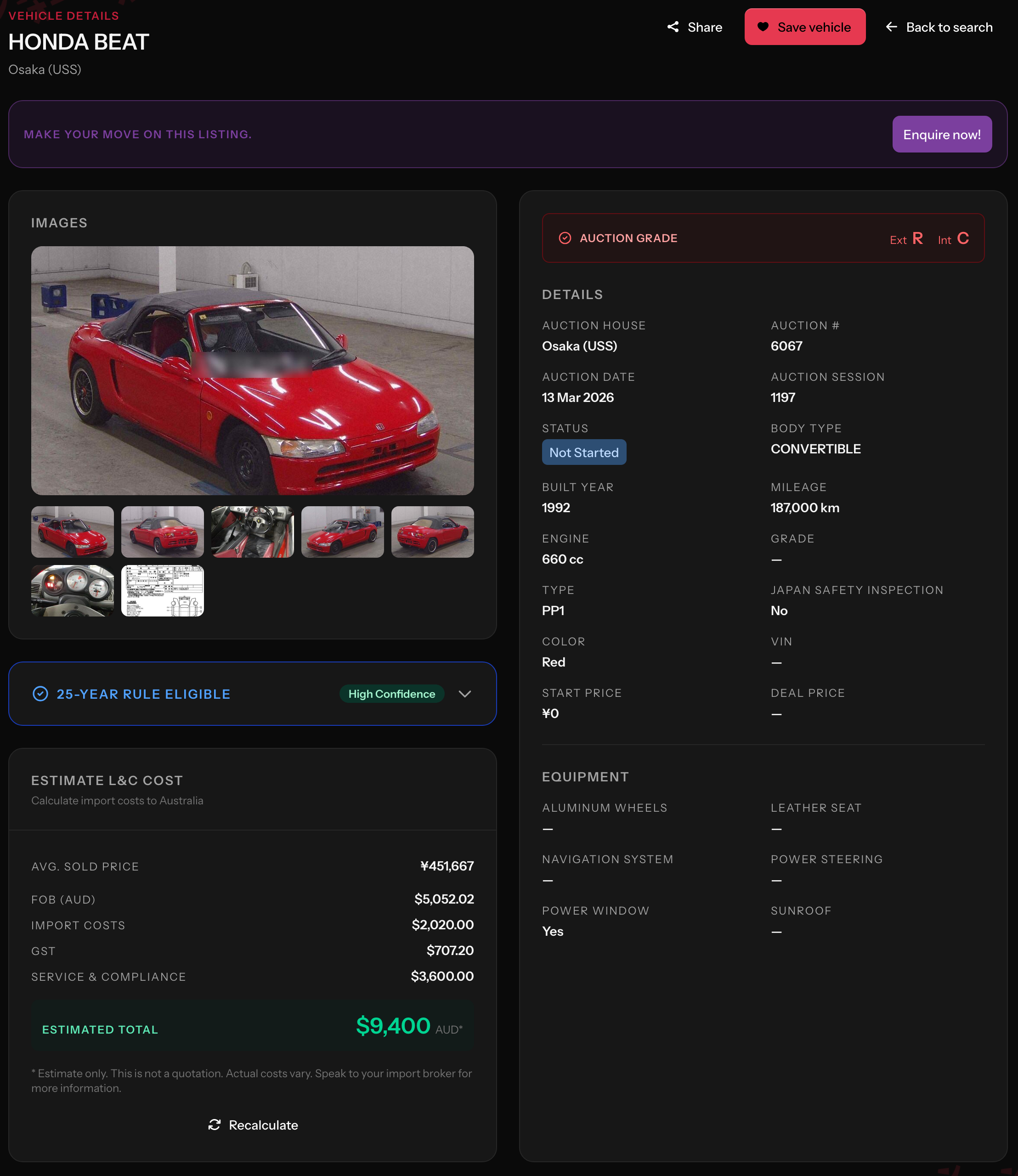Viewport: 1018px width, 1176px height.
Task: Click the 187,000 km mileage value
Action: [805, 508]
